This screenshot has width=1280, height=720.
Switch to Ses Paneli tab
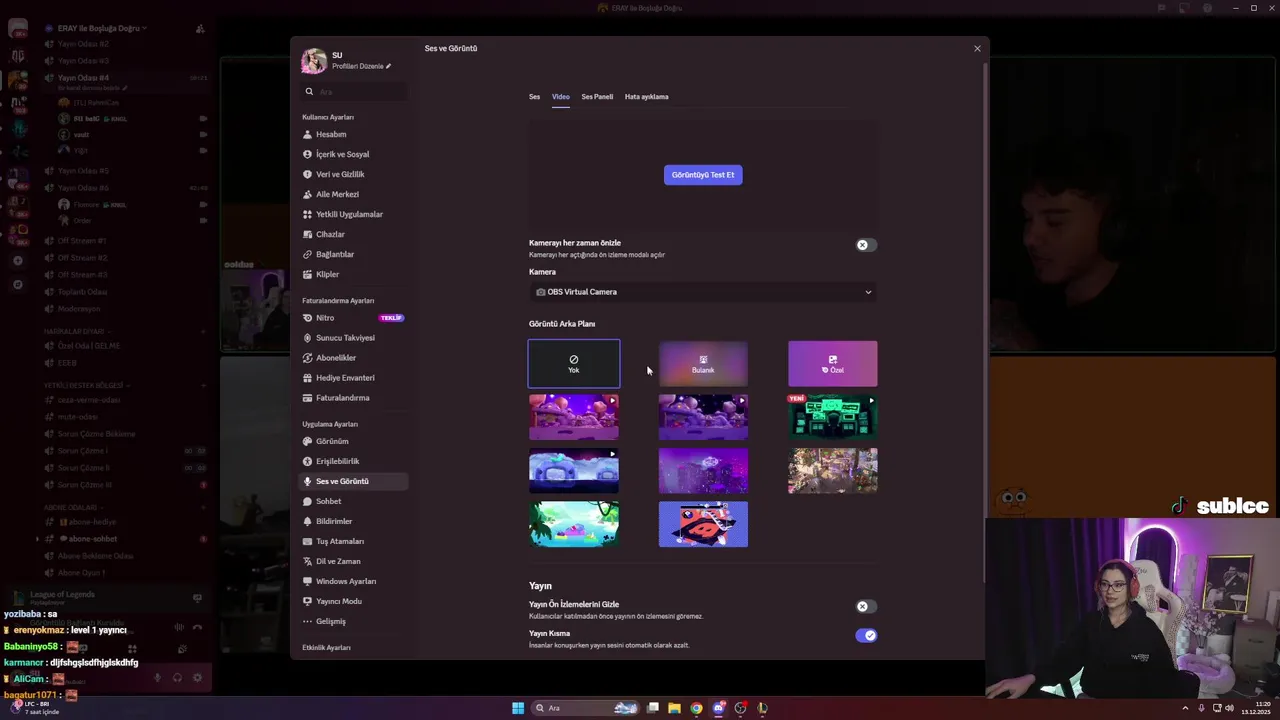597,97
